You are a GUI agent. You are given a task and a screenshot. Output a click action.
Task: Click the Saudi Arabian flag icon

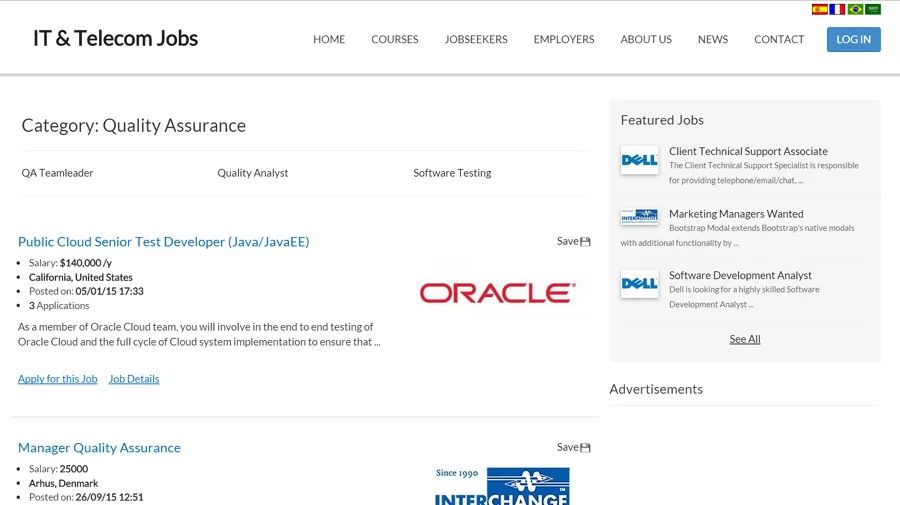(x=873, y=9)
